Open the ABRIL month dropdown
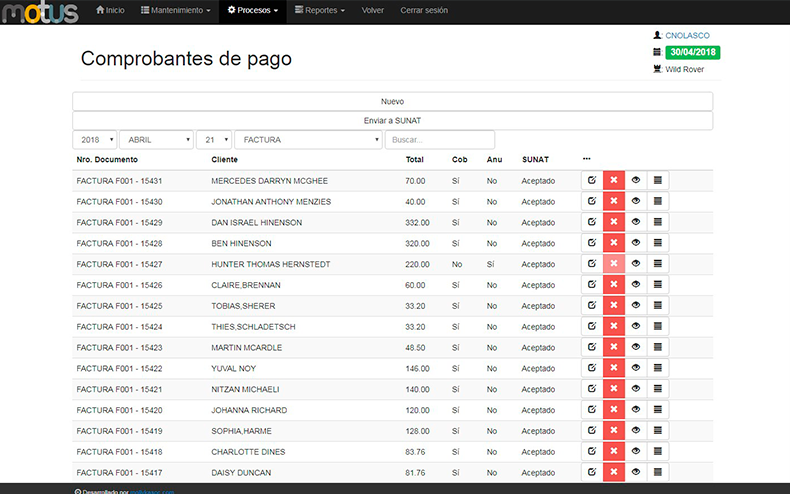790x494 pixels. [x=156, y=140]
